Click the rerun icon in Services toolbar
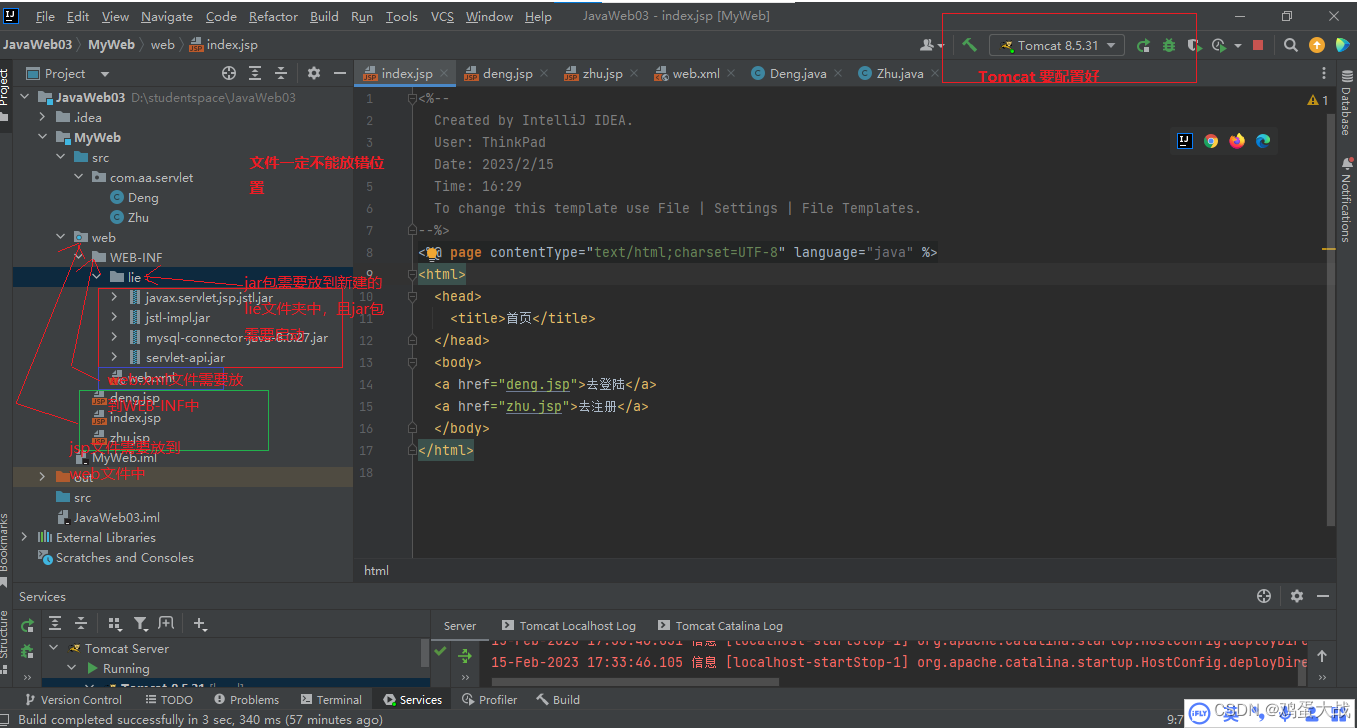1366x728 pixels. [x=27, y=623]
